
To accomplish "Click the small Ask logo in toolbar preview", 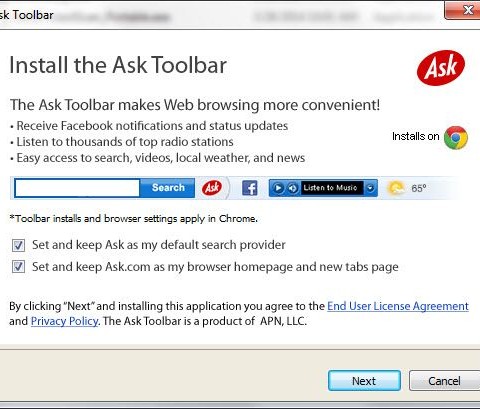I will tap(212, 188).
